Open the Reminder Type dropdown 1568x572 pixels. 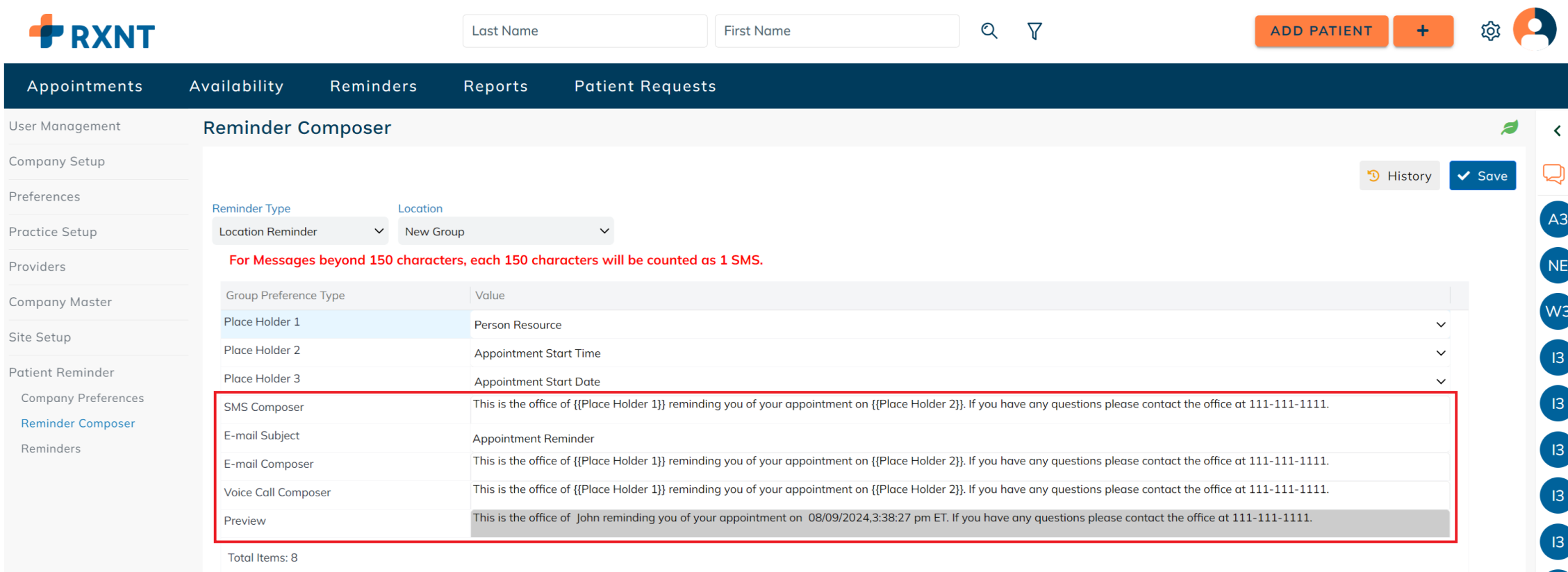(x=300, y=231)
